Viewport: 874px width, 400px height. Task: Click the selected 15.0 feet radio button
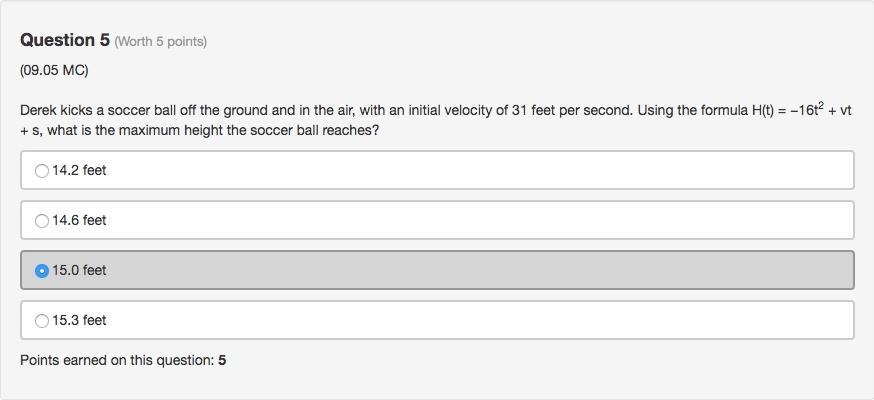click(42, 271)
